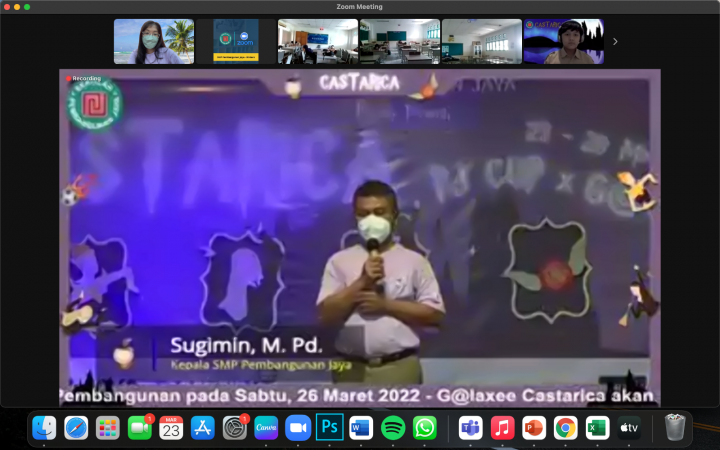720x450 pixels.
Task: Click the main speaker video view
Action: pos(360,238)
